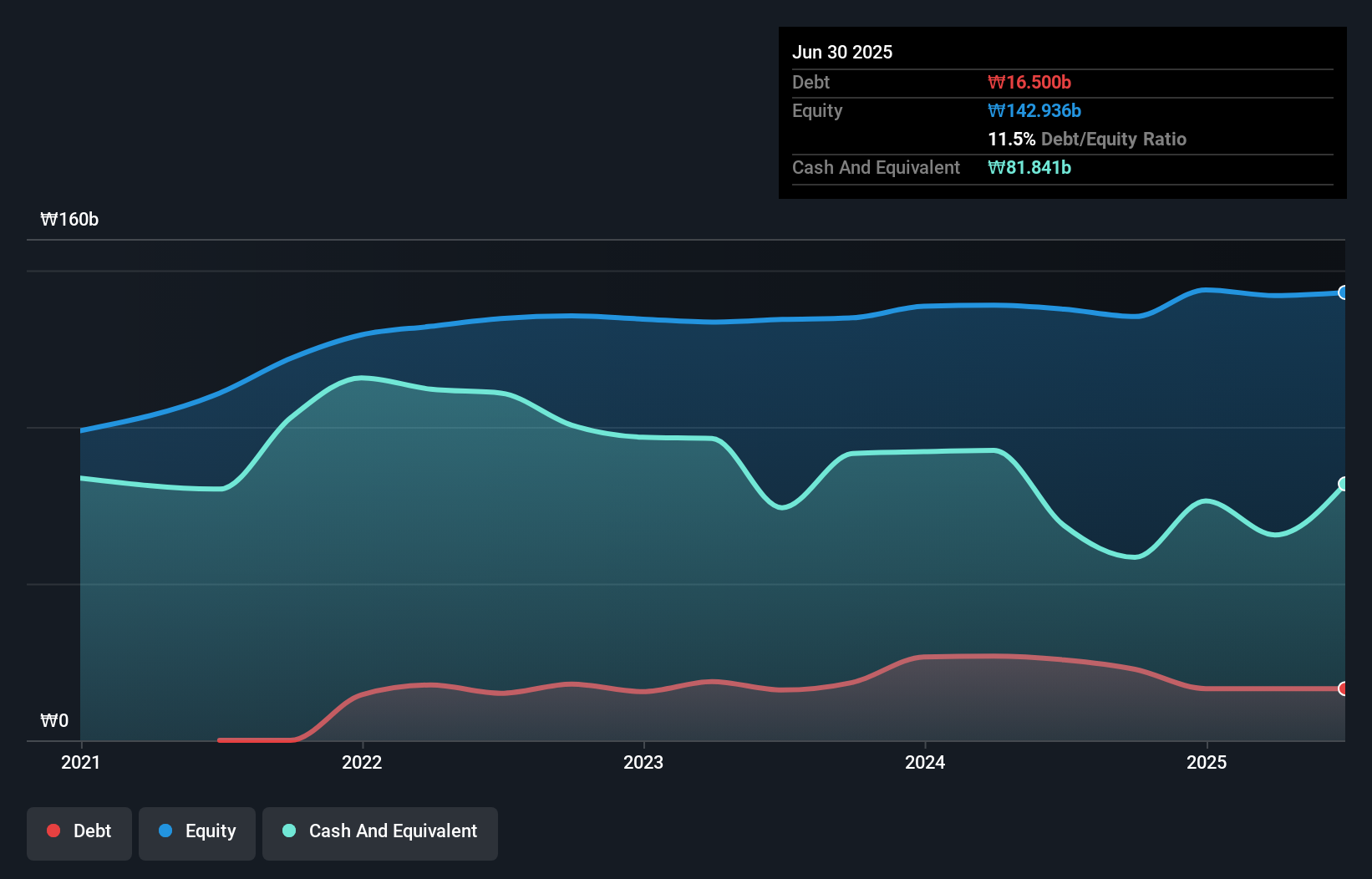Screen dimensions: 1372x879
Task: Click the teal Cash value in the tooltip
Action: coord(1030,168)
